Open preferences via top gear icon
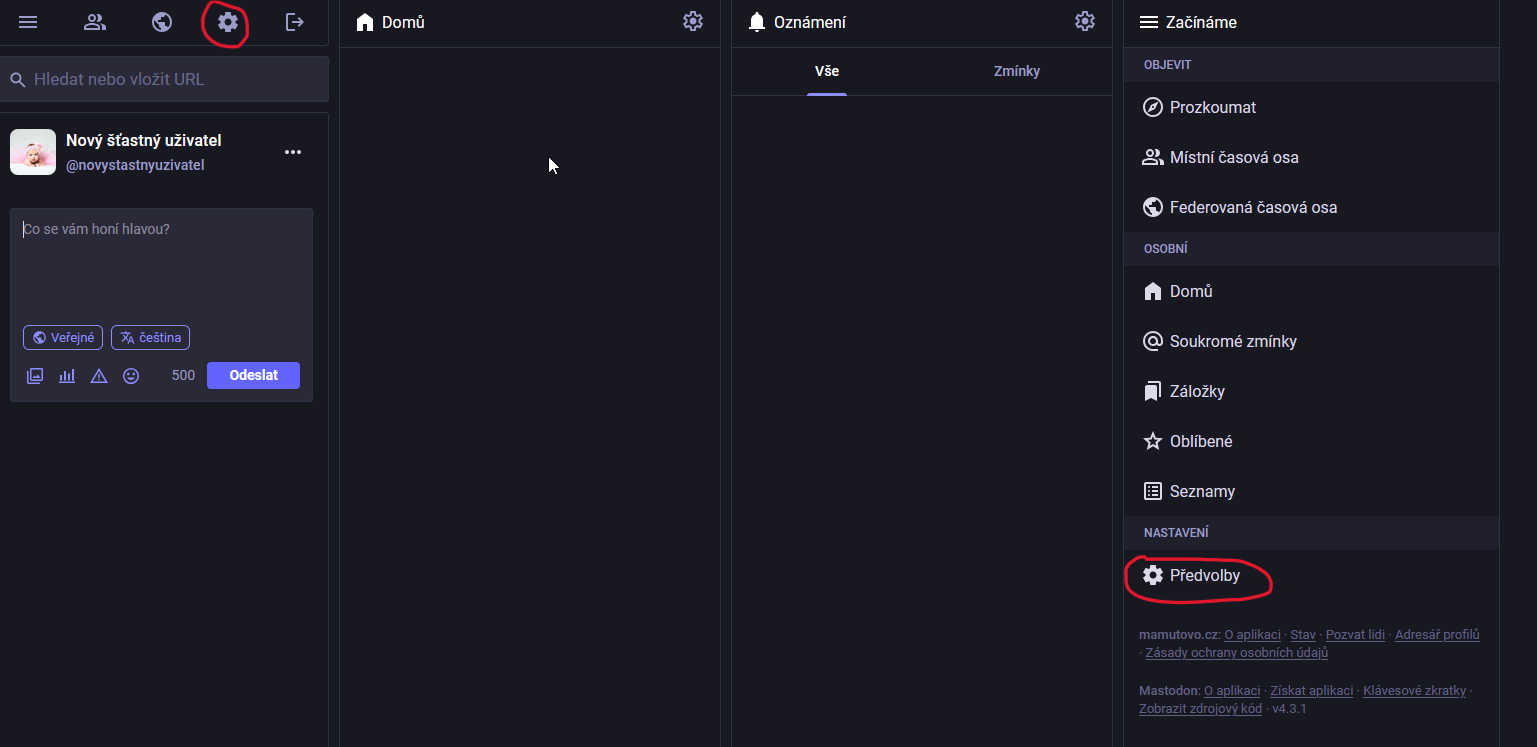This screenshot has width=1537, height=747. 228,22
